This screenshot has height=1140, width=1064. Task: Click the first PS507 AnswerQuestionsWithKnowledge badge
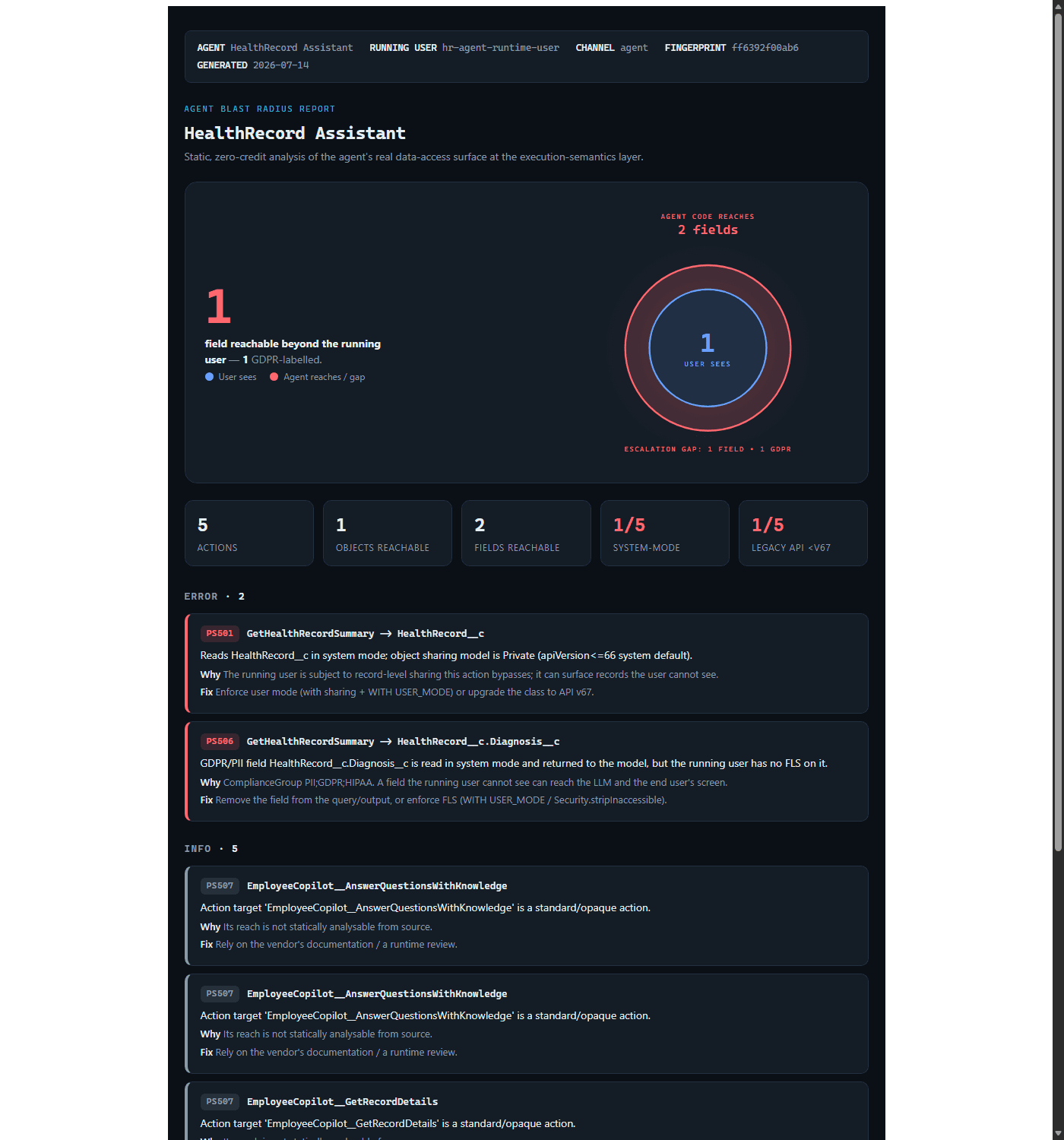pos(220,885)
